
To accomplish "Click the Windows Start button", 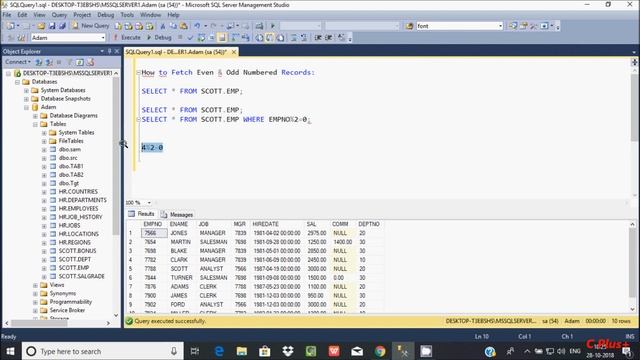I will tap(10, 351).
